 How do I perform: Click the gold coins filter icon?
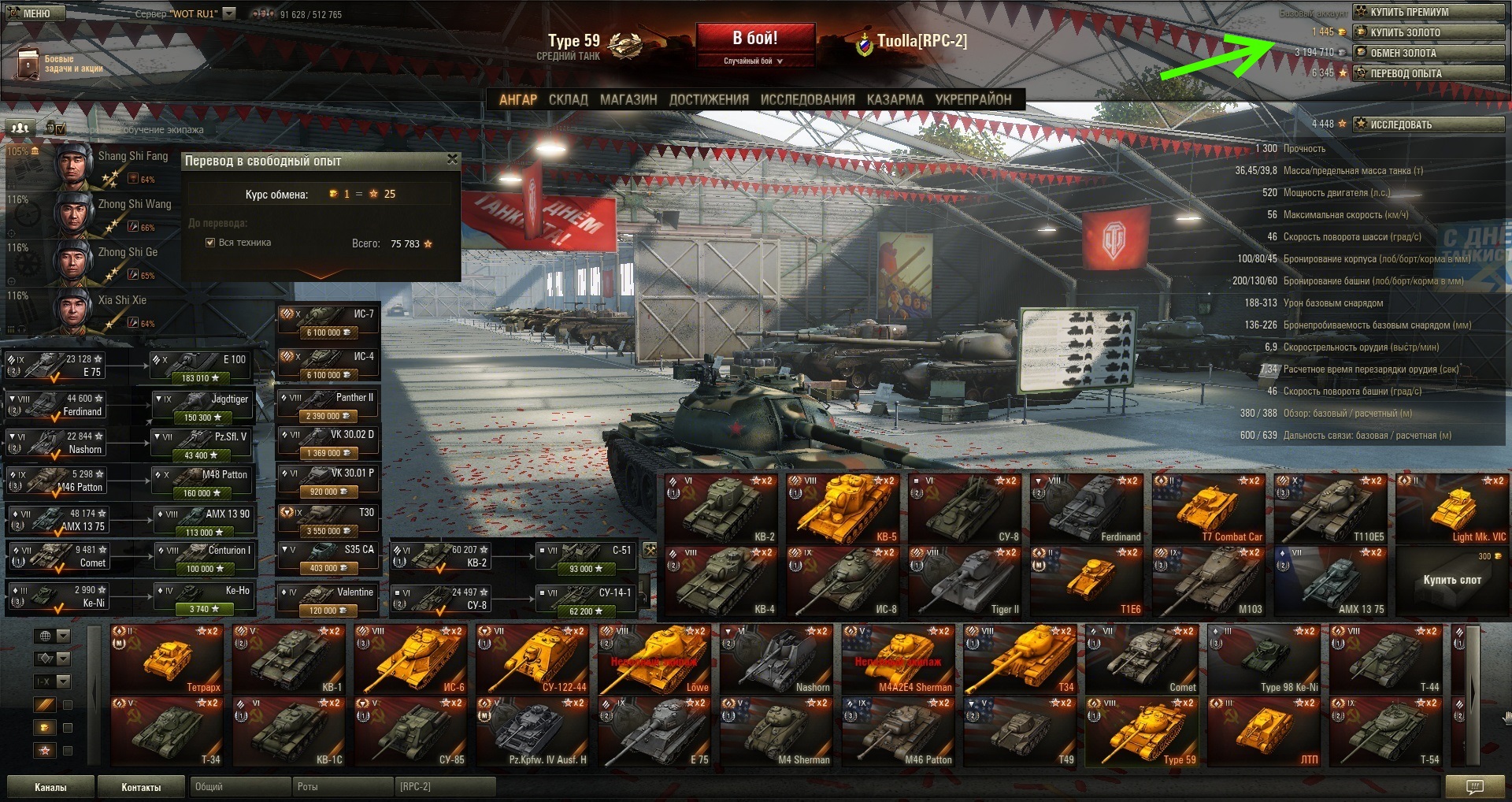45,728
